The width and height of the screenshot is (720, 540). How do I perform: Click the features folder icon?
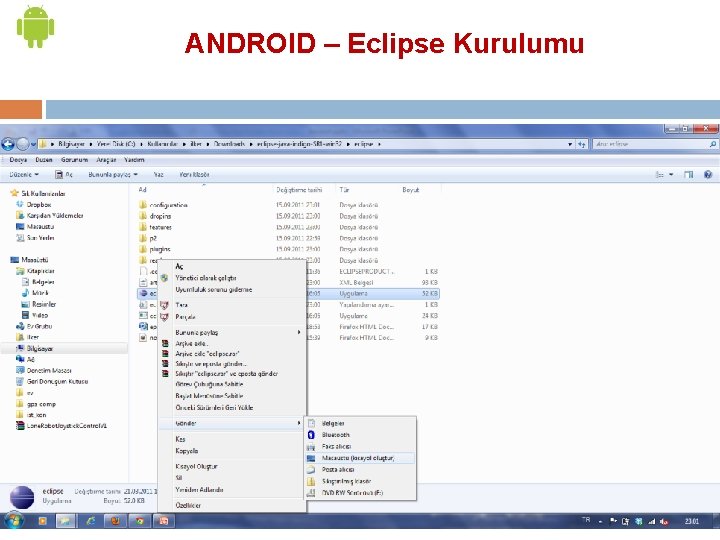point(143,227)
